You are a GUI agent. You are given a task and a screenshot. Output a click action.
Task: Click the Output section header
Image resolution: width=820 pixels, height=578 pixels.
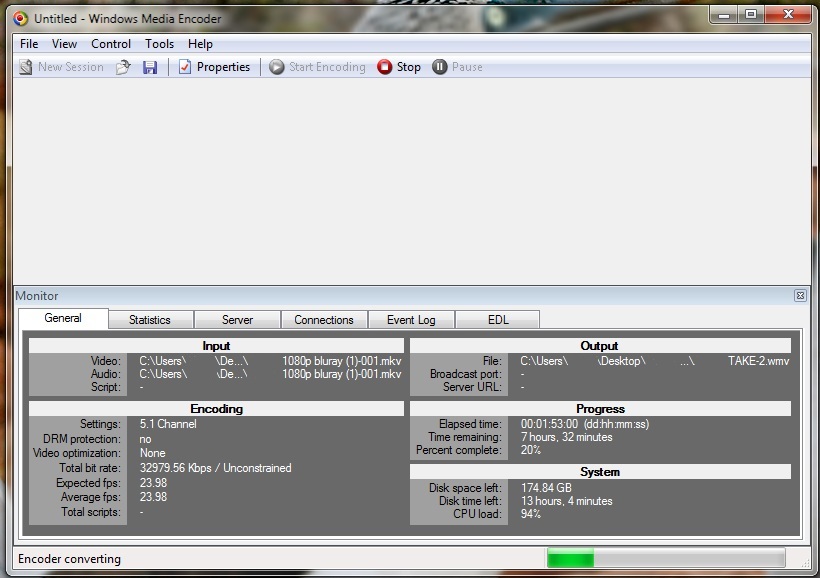coord(600,346)
